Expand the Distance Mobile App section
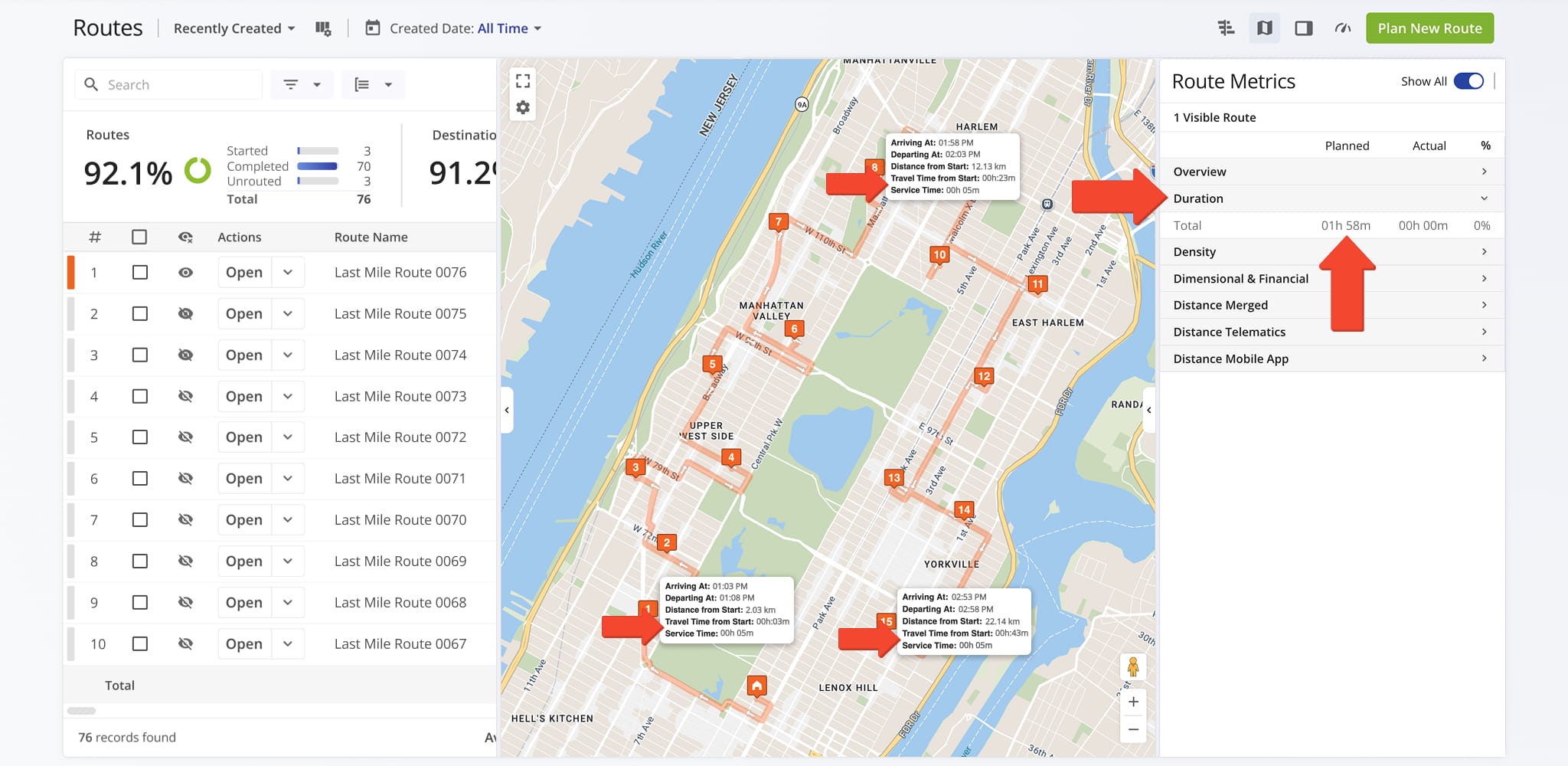 click(x=1332, y=358)
